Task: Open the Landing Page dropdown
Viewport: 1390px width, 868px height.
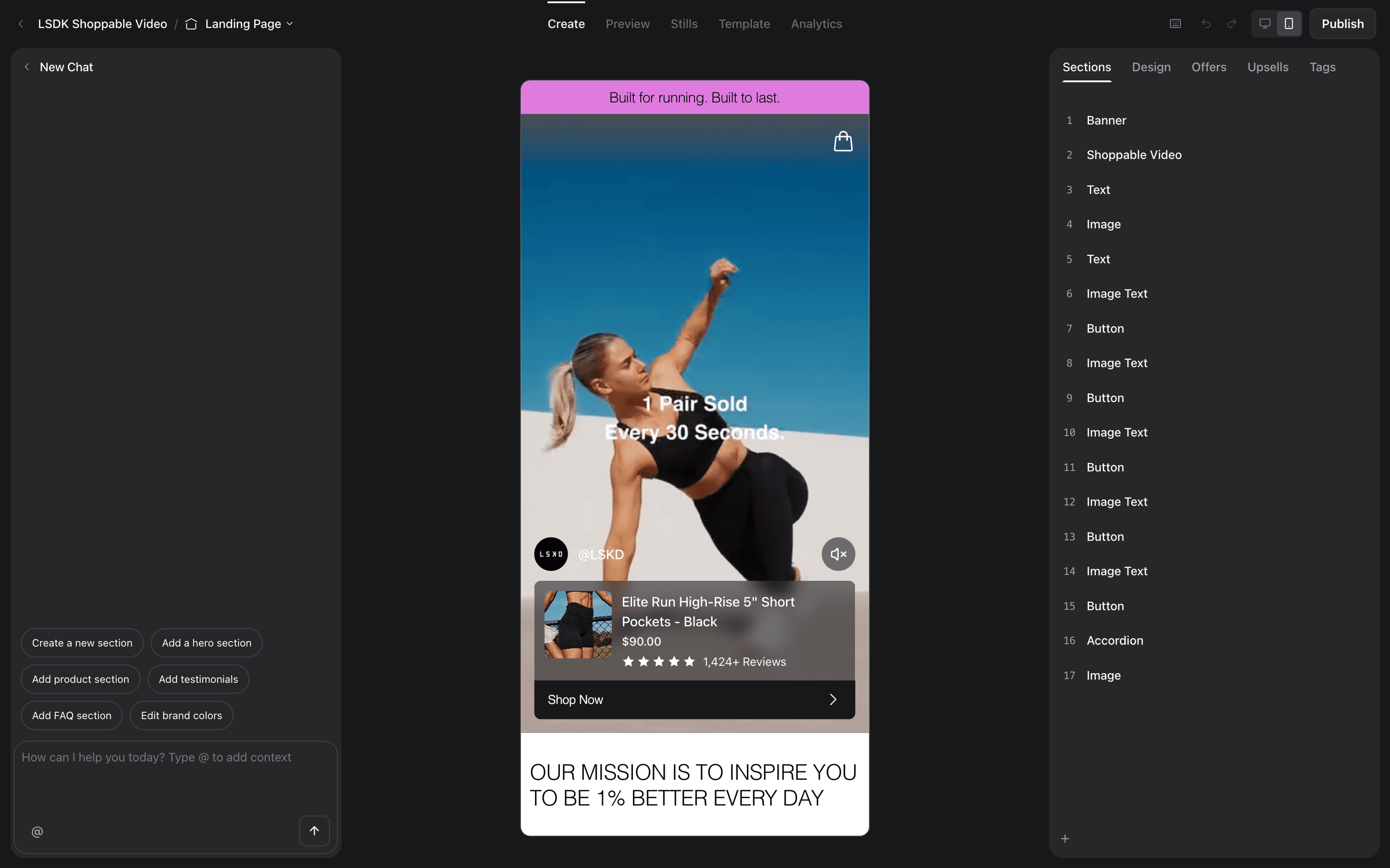Action: coord(290,23)
